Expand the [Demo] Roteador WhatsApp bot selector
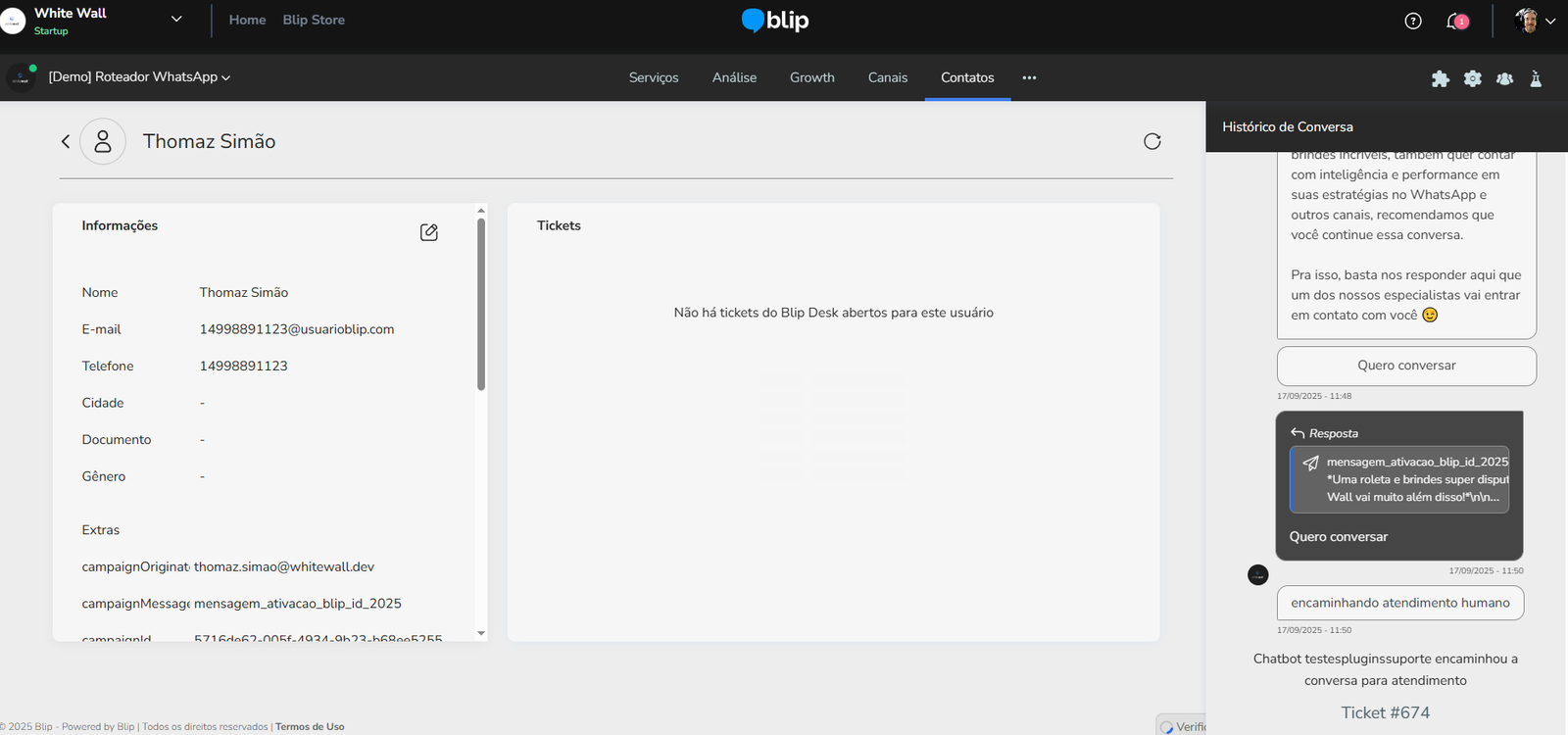This screenshot has height=735, width=1568. [x=139, y=77]
